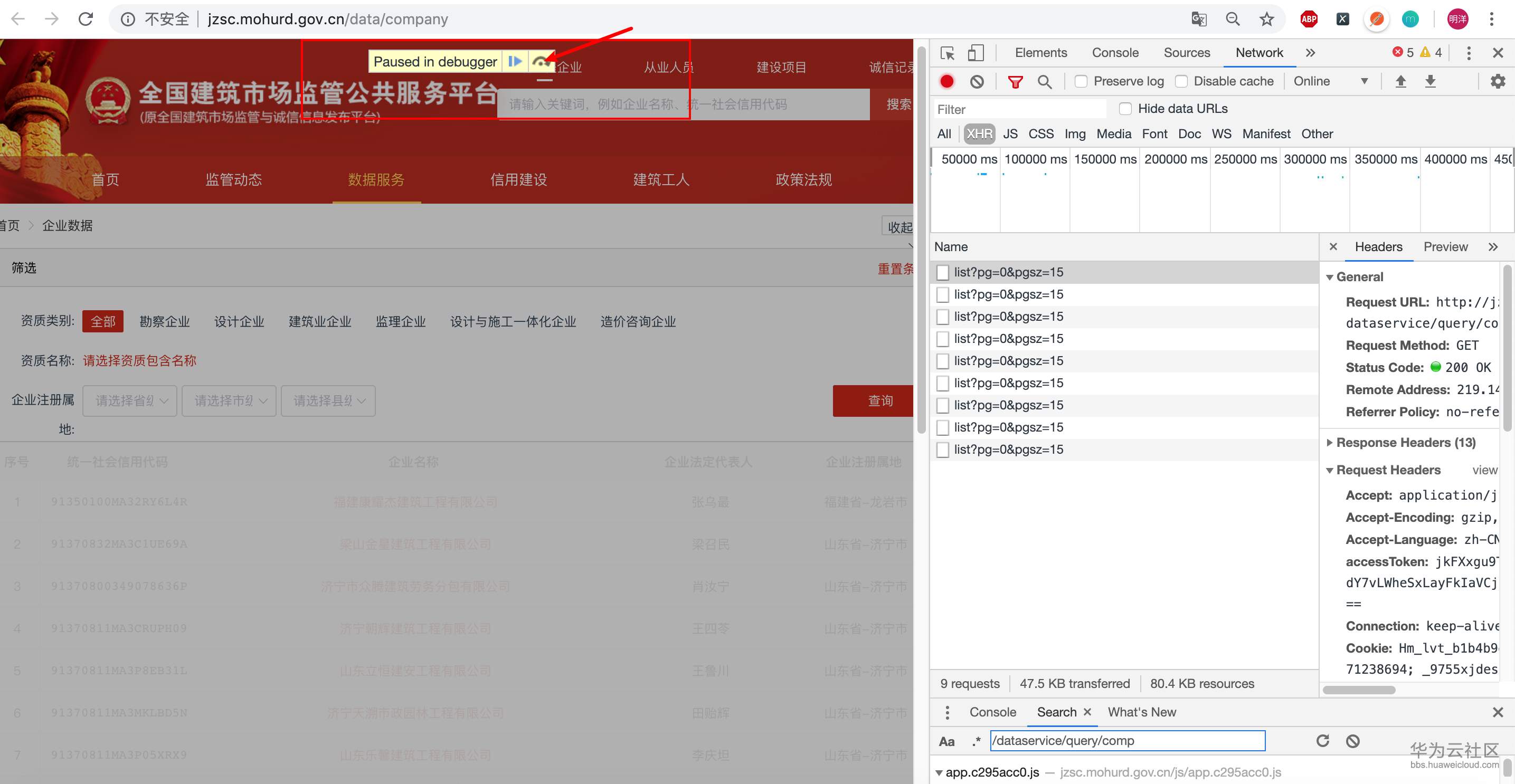Click the Import HAR file upload icon
Image resolution: width=1515 pixels, height=784 pixels.
1401,82
